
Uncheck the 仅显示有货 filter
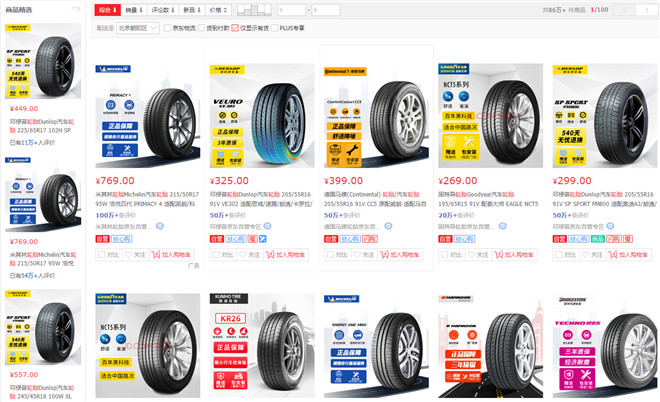[x=235, y=28]
